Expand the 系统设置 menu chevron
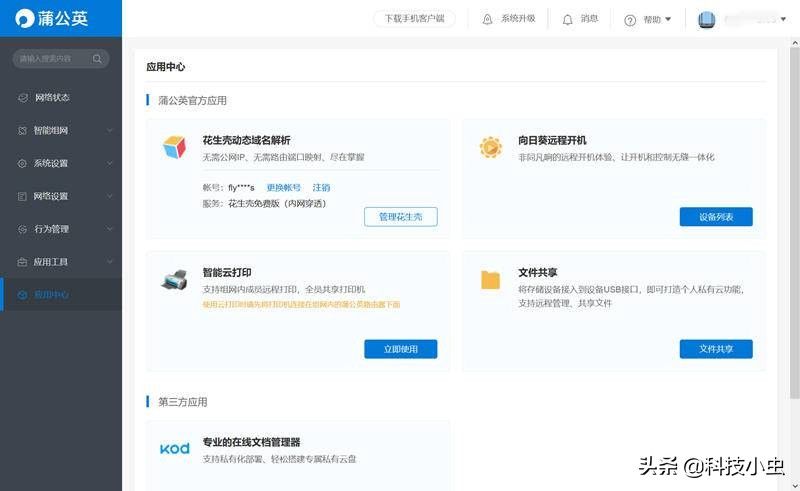Screen dimensions: 800x491 tap(110, 163)
